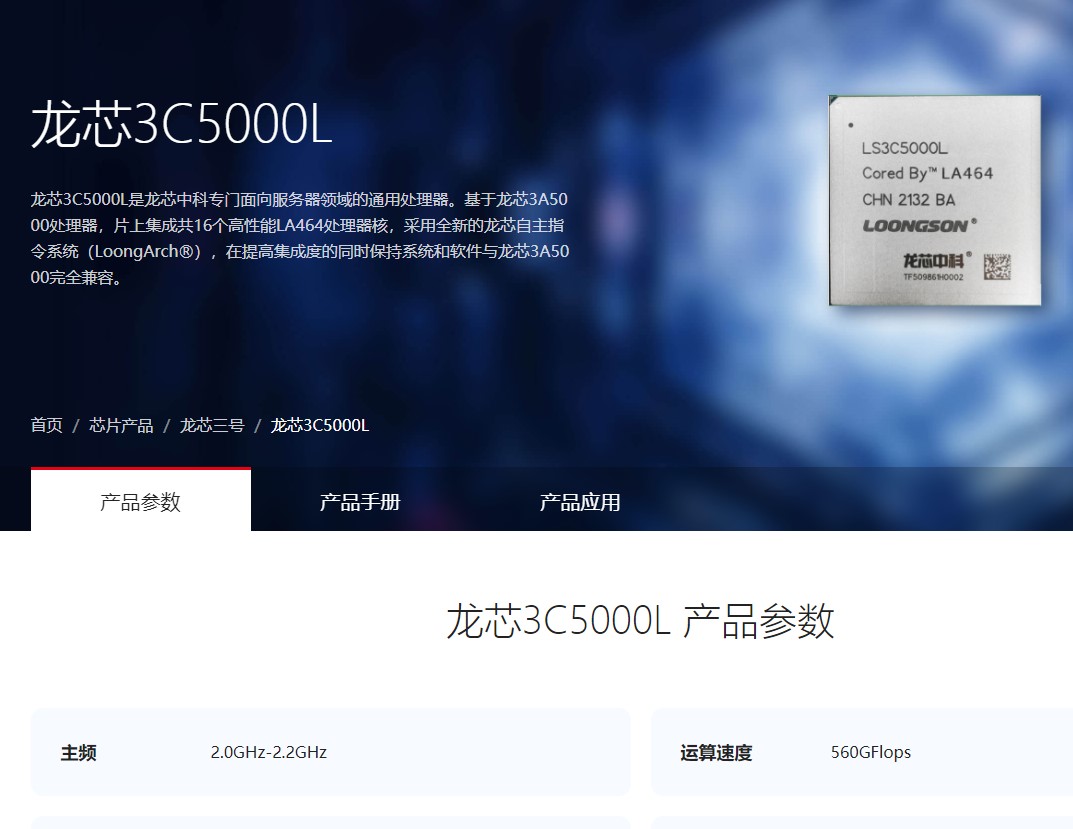Click the 2.0GHz-2.2GHz frequency value
Image resolution: width=1073 pixels, height=829 pixels.
pyautogui.click(x=269, y=752)
